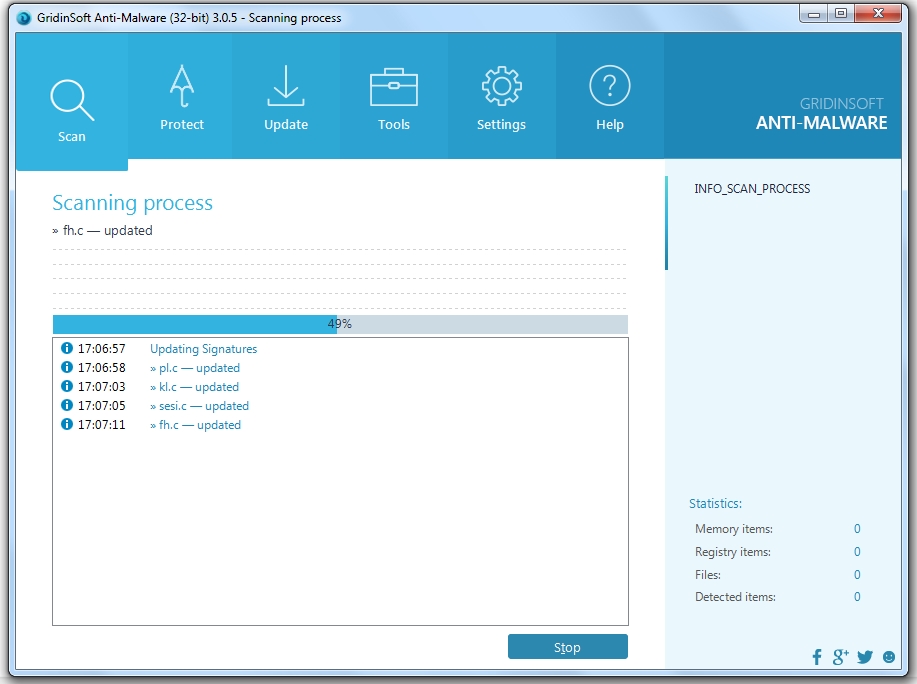Click the 'Statistics:' heading
Image resolution: width=917 pixels, height=684 pixels.
click(x=715, y=503)
